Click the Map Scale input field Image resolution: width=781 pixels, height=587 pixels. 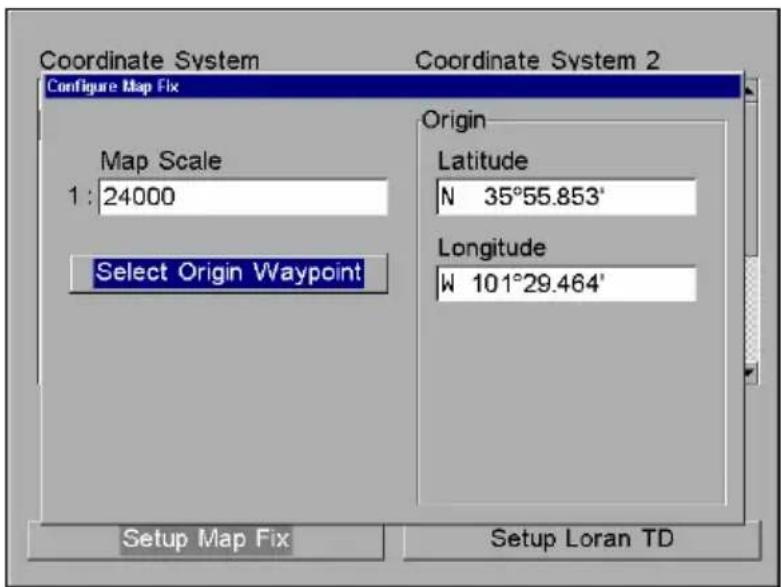pyautogui.click(x=243, y=197)
